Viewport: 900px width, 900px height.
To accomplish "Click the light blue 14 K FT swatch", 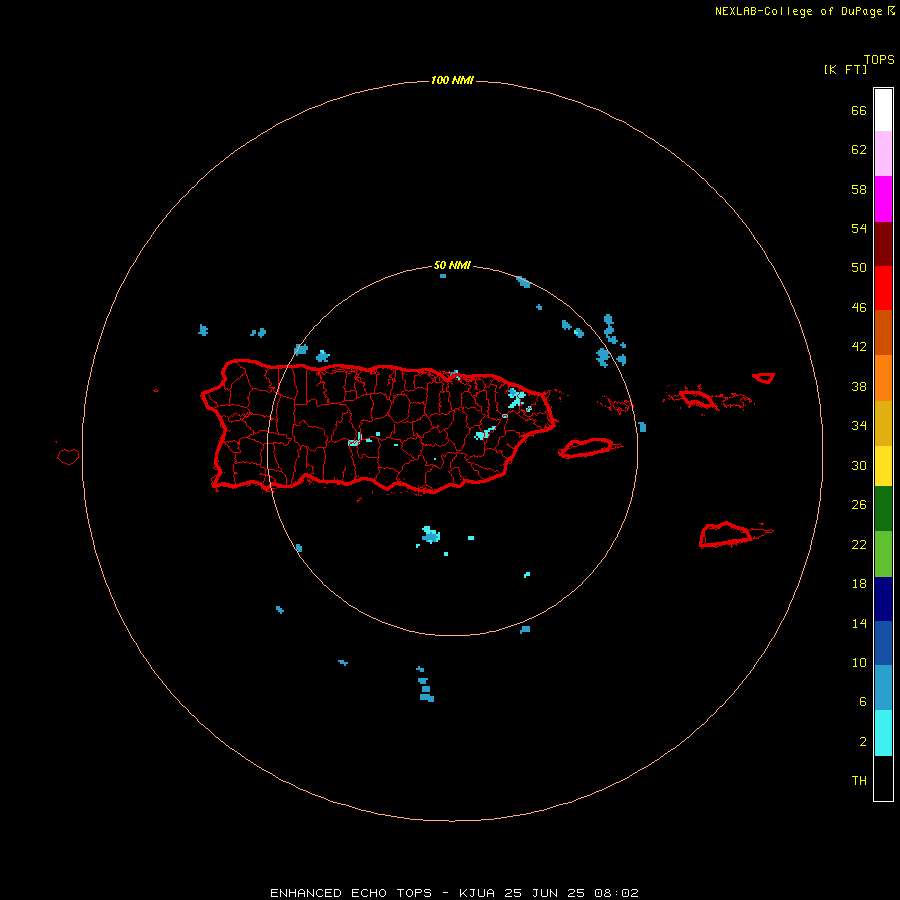I will [883, 688].
